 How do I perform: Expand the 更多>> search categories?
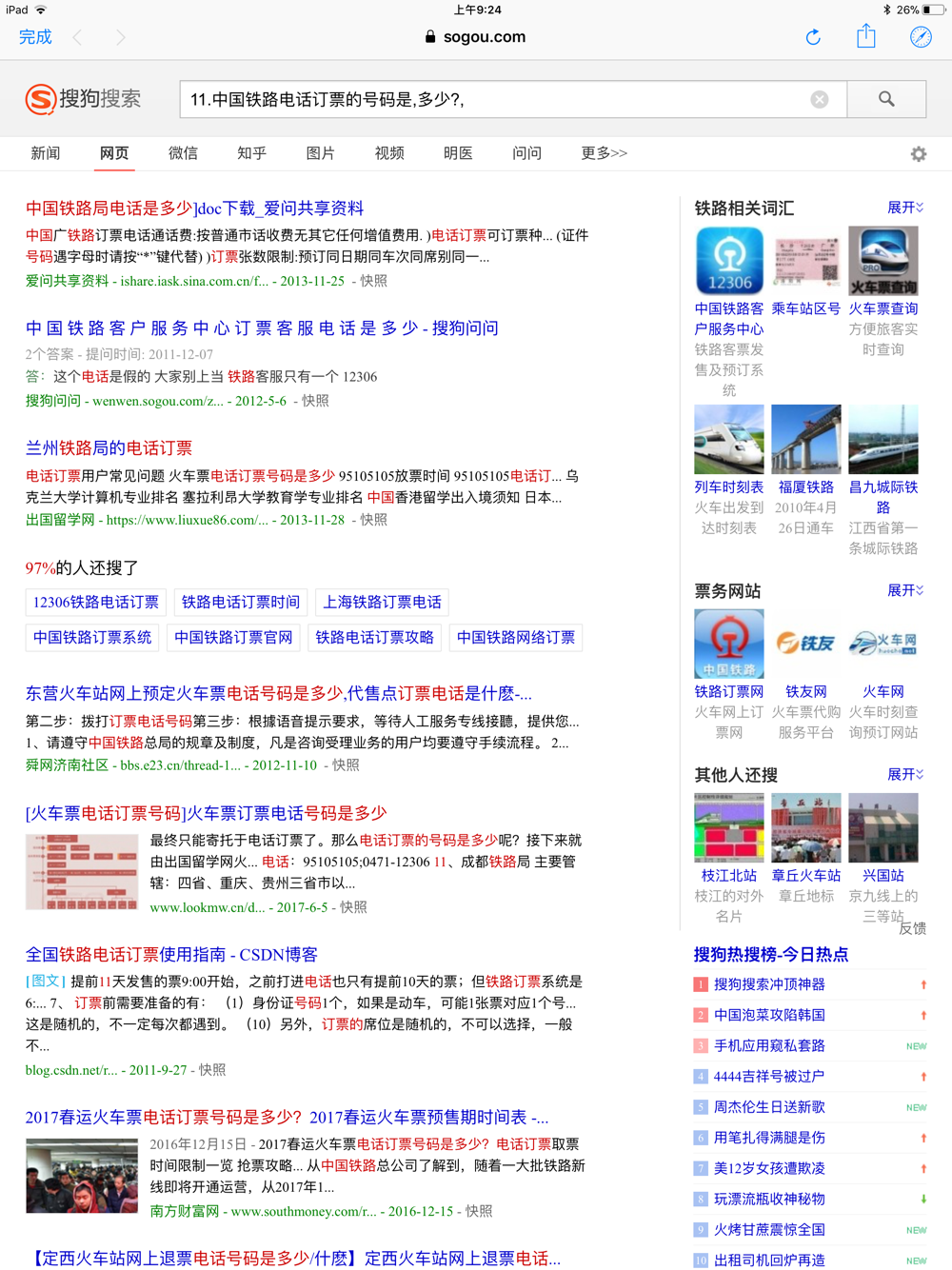point(604,153)
